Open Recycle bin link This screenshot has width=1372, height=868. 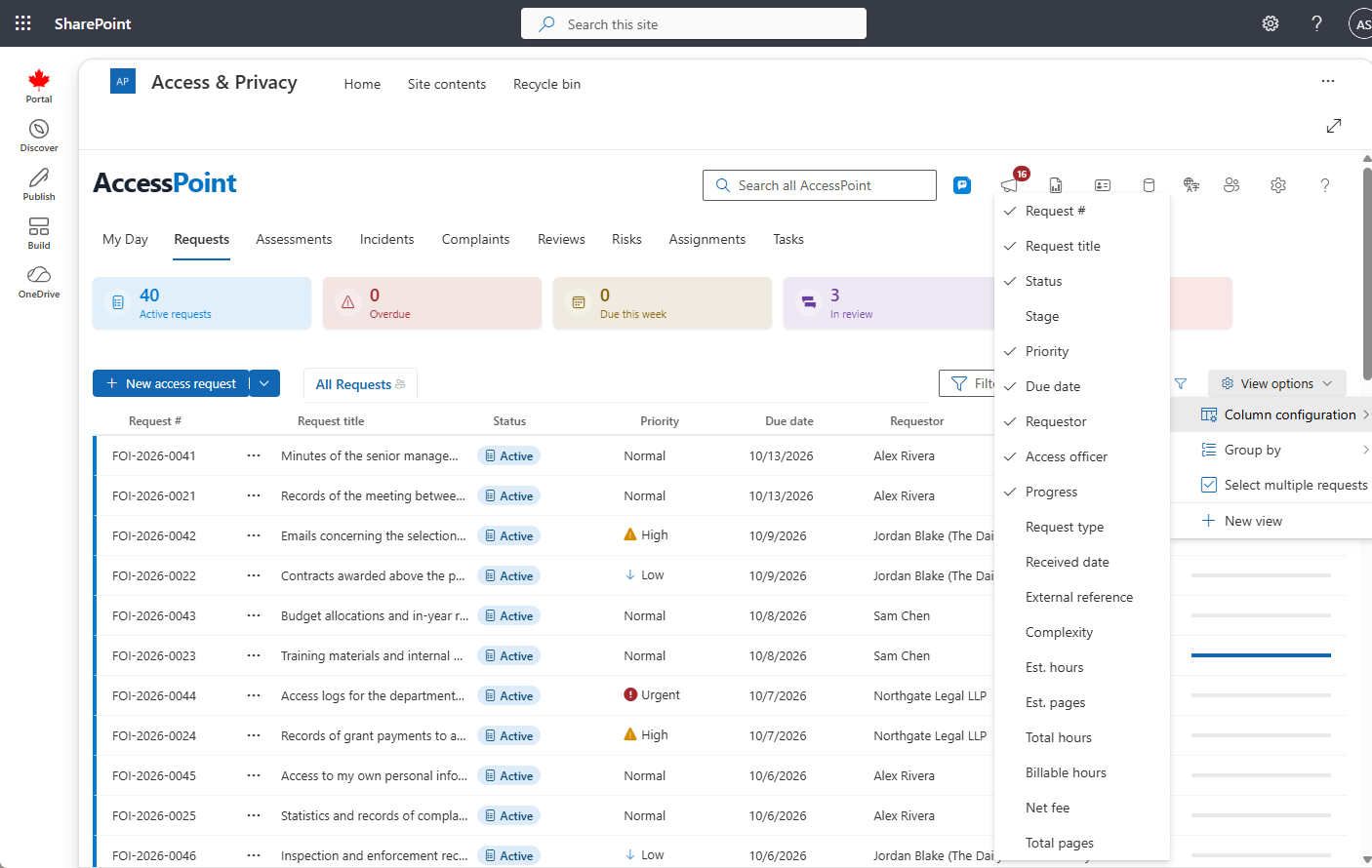pyautogui.click(x=546, y=84)
